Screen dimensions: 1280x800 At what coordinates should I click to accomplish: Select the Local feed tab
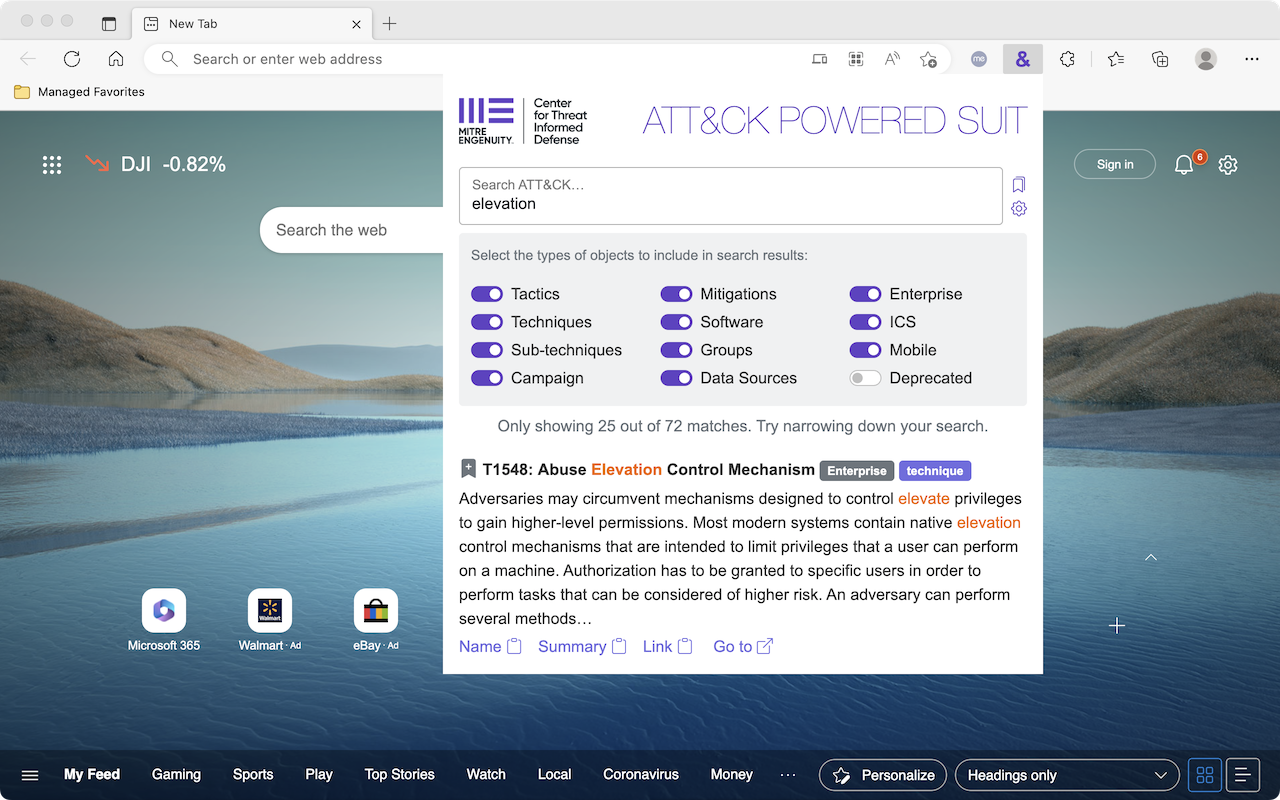coord(555,775)
